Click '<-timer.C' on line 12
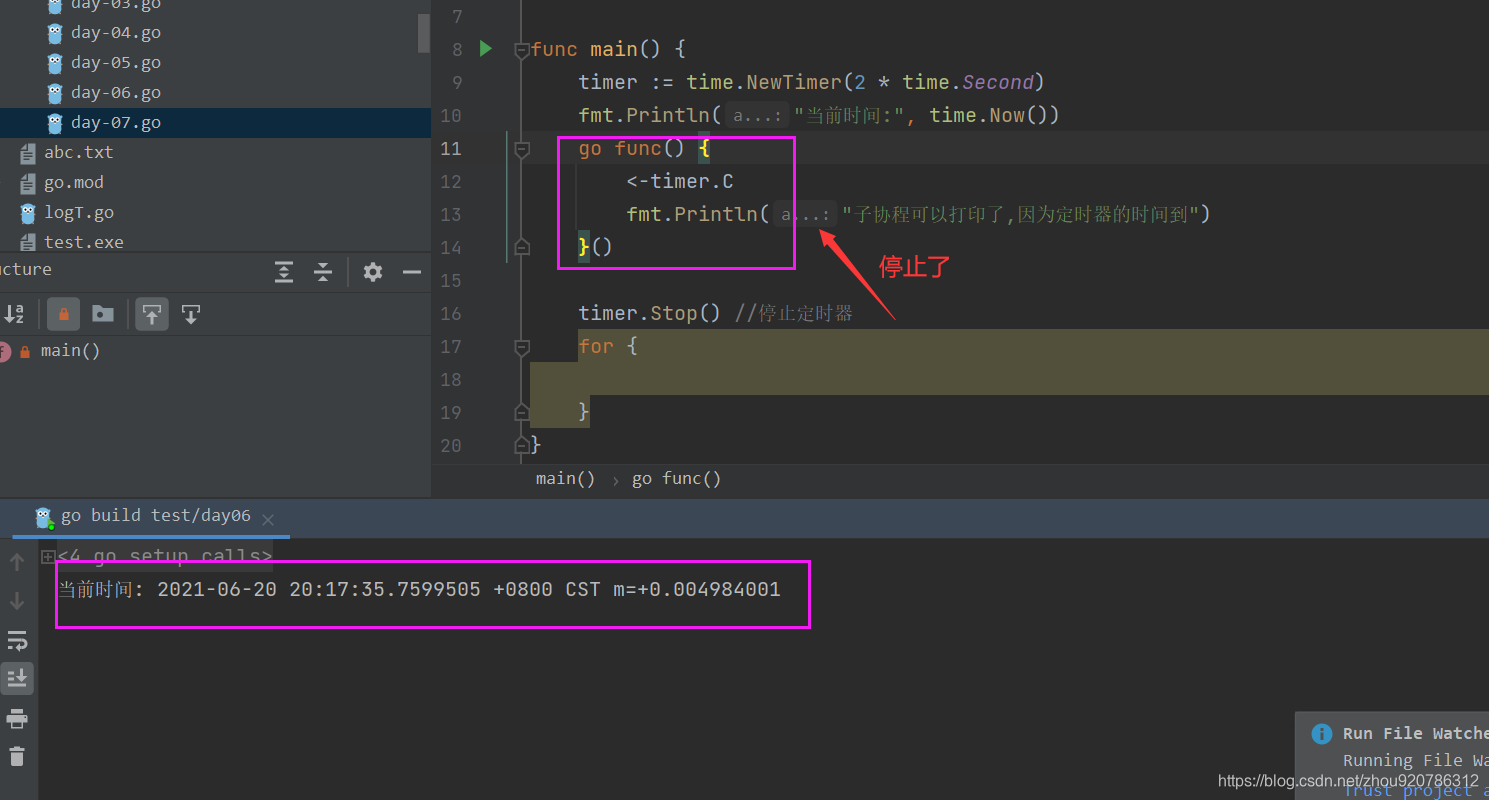 [x=680, y=182]
